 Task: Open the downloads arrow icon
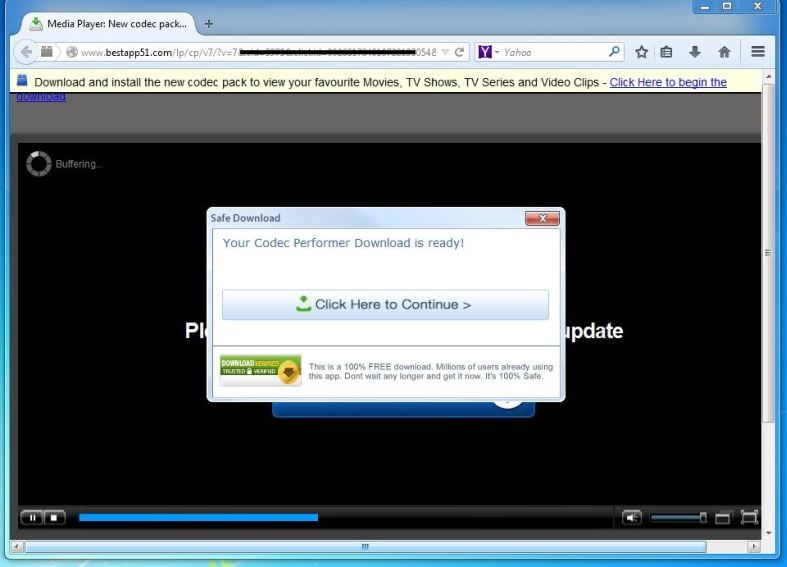[695, 52]
